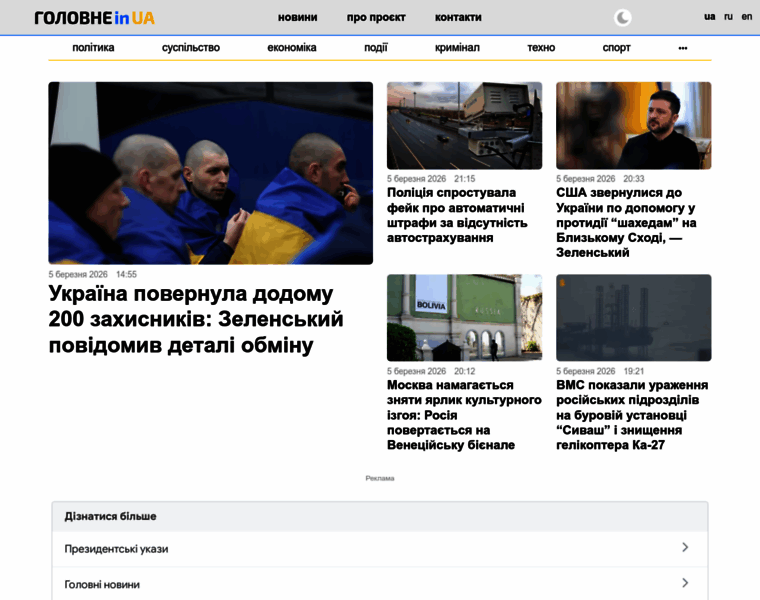Open the more categories ellipsis menu
Image resolution: width=760 pixels, height=600 pixels.
[682, 47]
